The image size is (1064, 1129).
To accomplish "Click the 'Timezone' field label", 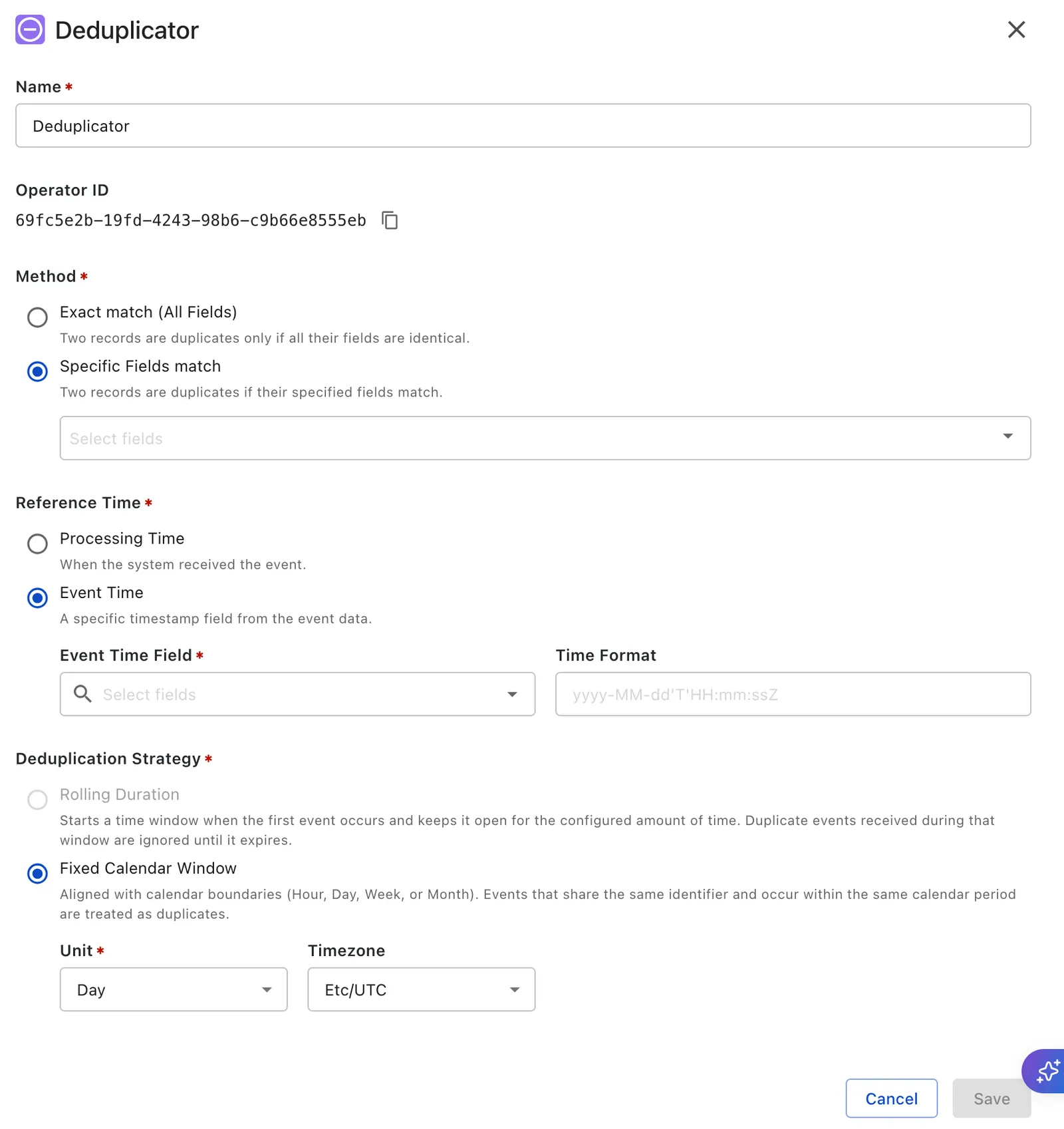I will coord(346,950).
